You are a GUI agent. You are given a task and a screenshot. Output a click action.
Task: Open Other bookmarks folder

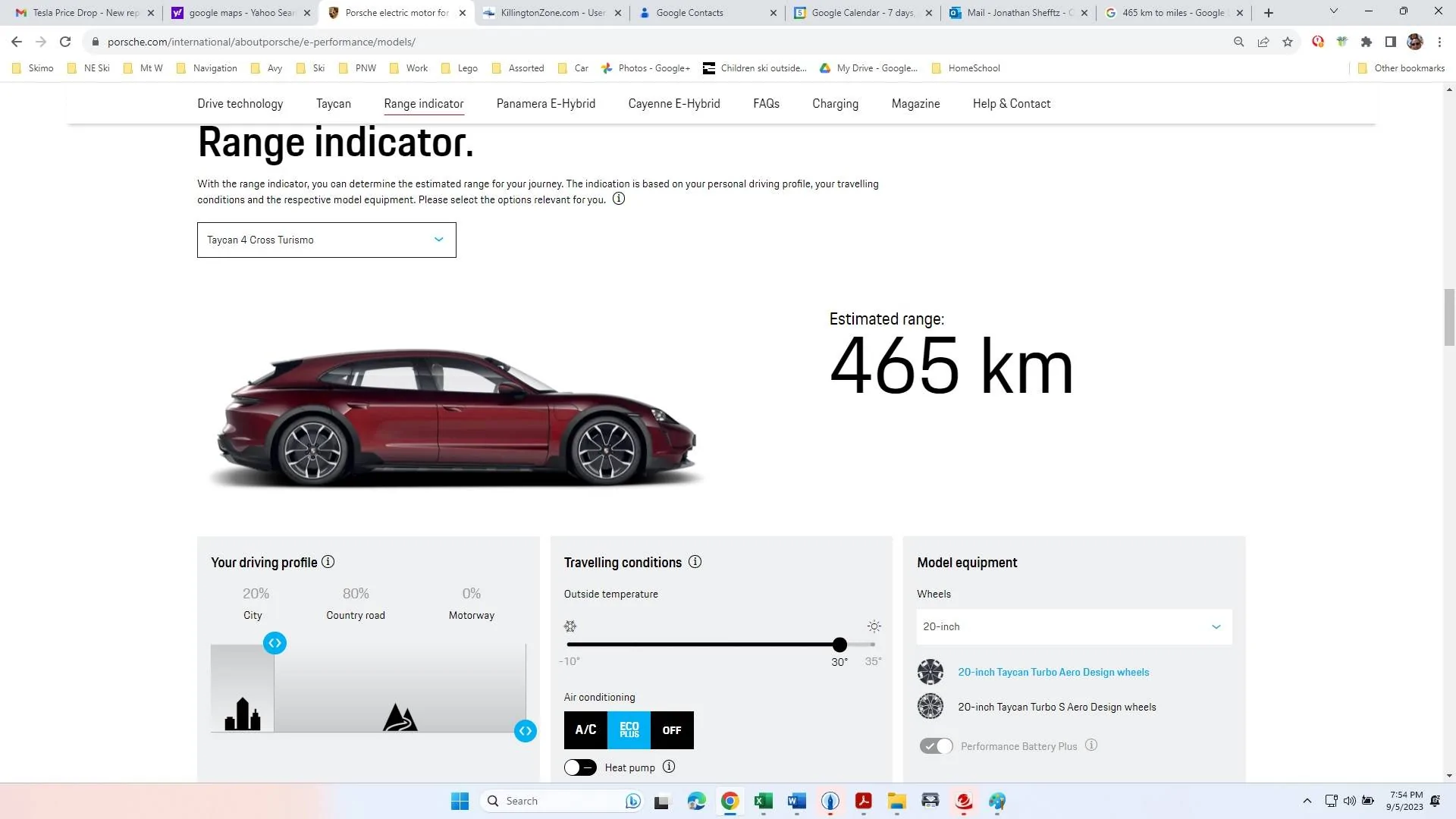pyautogui.click(x=1401, y=68)
